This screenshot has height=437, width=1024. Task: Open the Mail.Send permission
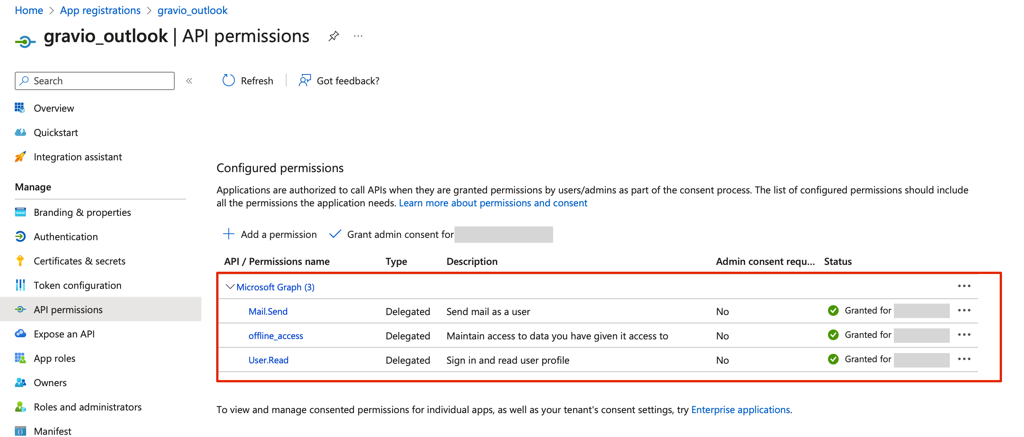coord(268,312)
